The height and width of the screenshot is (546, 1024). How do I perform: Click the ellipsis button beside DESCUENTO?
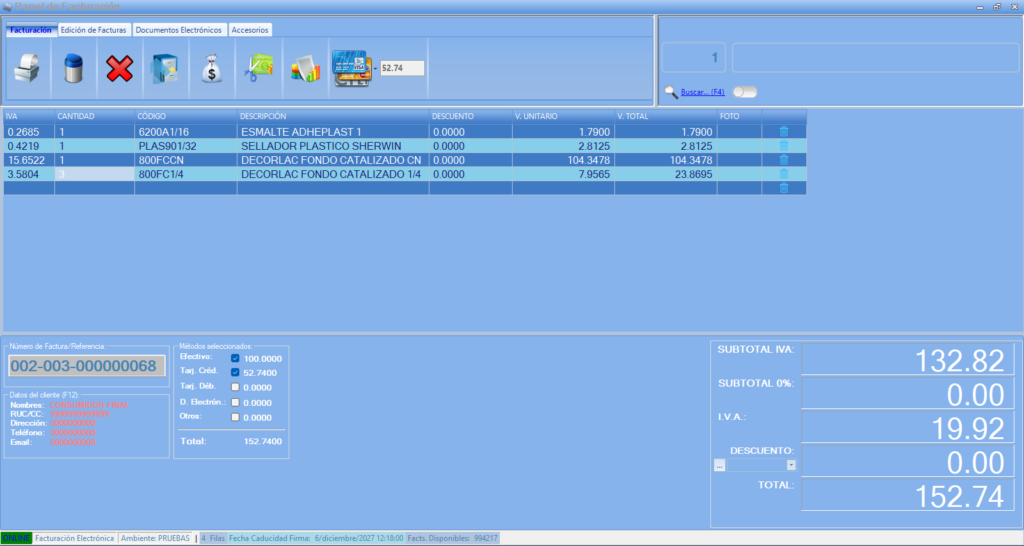pos(720,466)
